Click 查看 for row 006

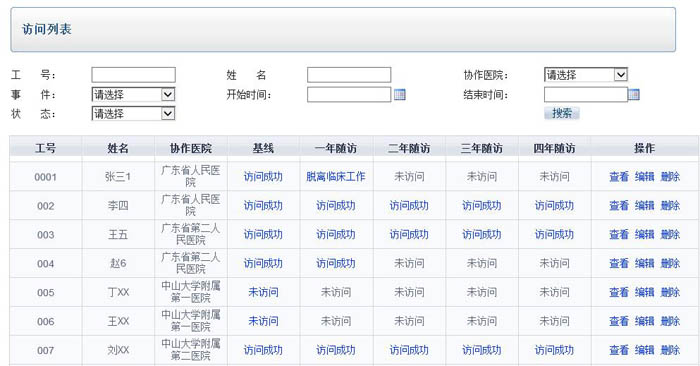(619, 321)
